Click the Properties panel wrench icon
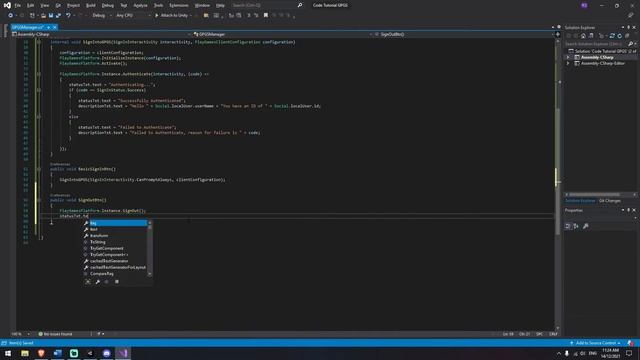640x360 pixels. pos(586,226)
